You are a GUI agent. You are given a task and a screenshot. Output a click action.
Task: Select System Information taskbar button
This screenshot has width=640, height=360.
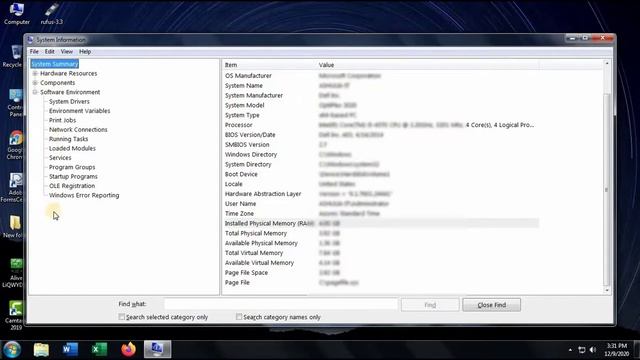click(x=158, y=350)
